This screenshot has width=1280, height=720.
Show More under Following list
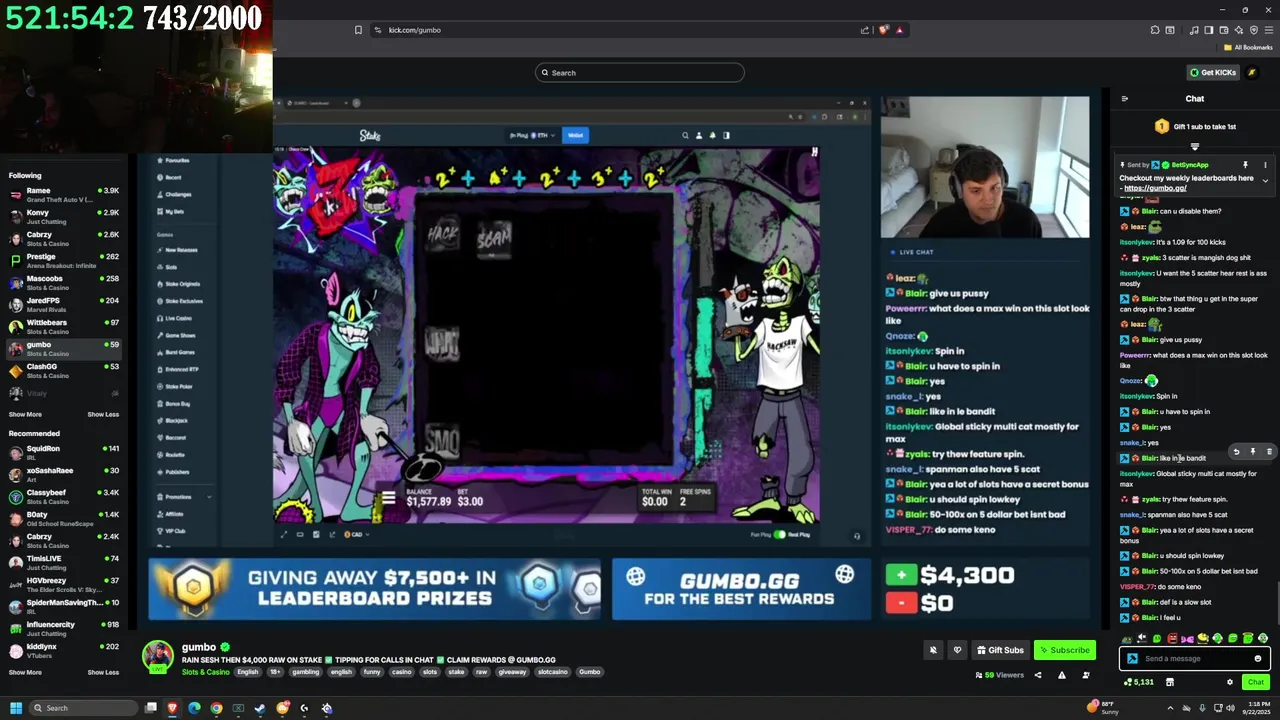pyautogui.click(x=25, y=414)
